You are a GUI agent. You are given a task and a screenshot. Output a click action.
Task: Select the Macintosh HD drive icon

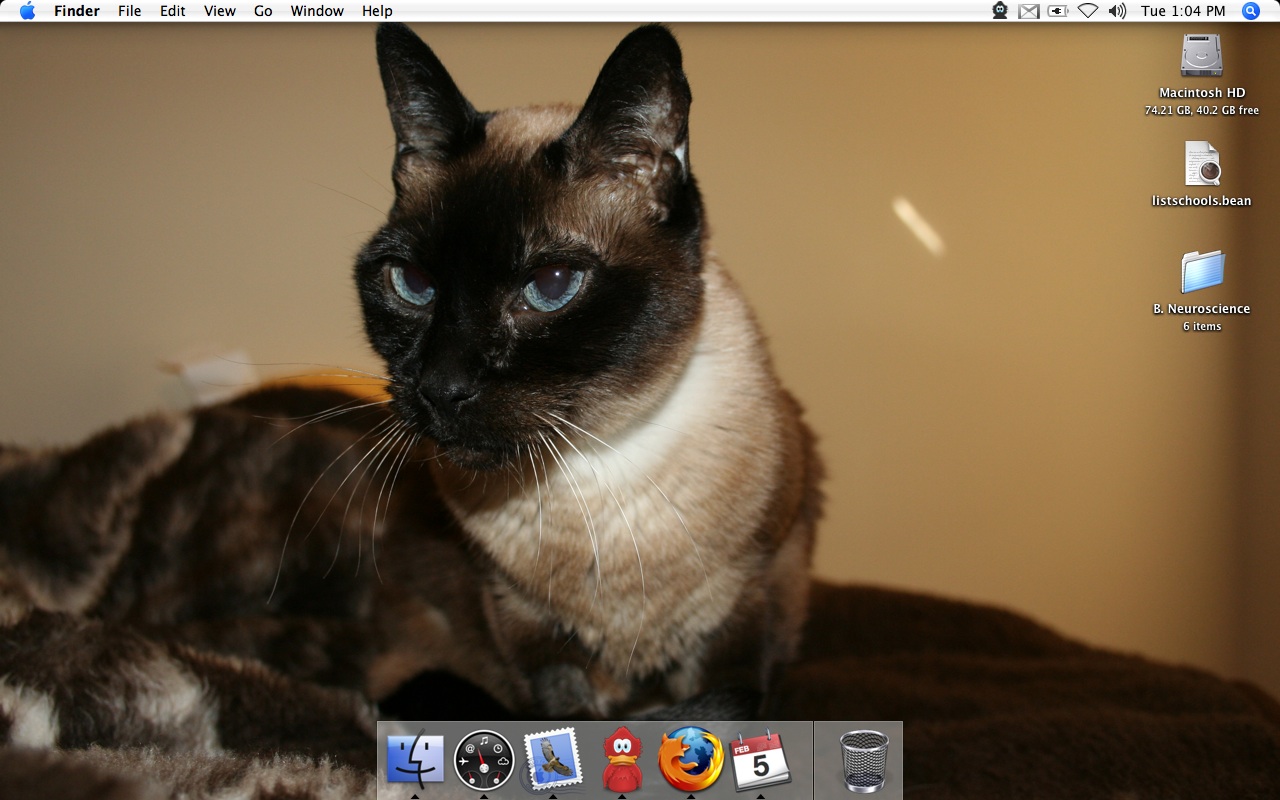pyautogui.click(x=1201, y=56)
